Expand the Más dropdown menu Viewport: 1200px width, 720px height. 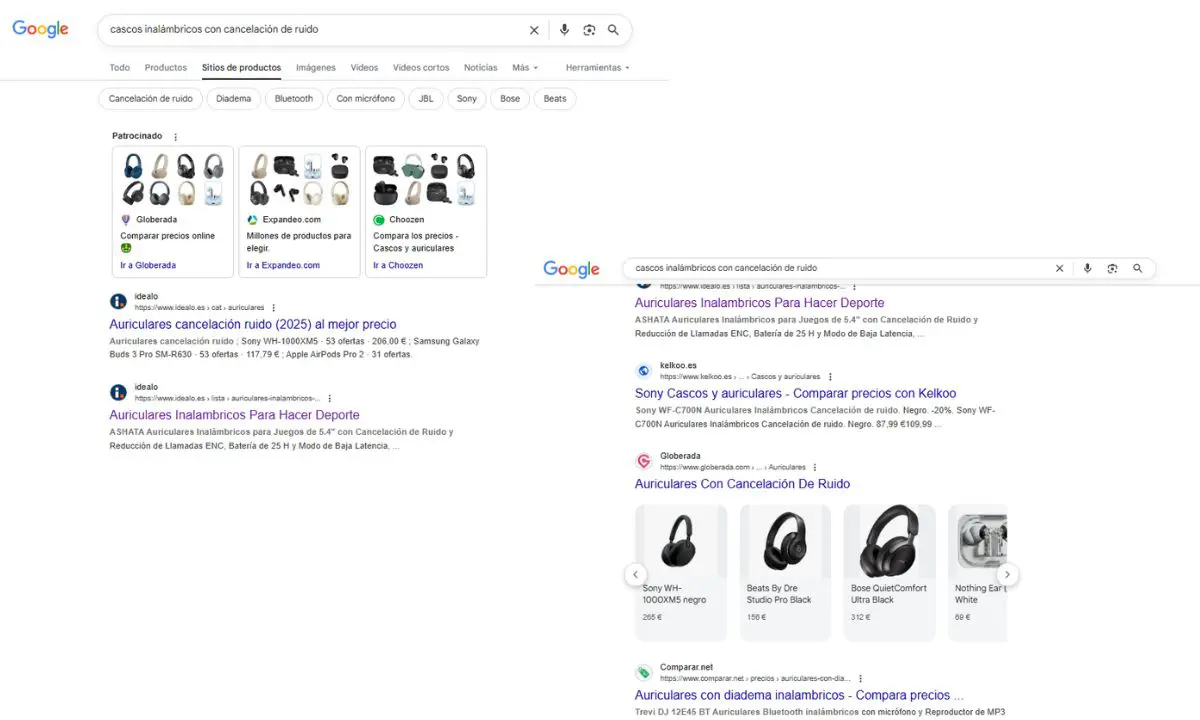(524, 68)
